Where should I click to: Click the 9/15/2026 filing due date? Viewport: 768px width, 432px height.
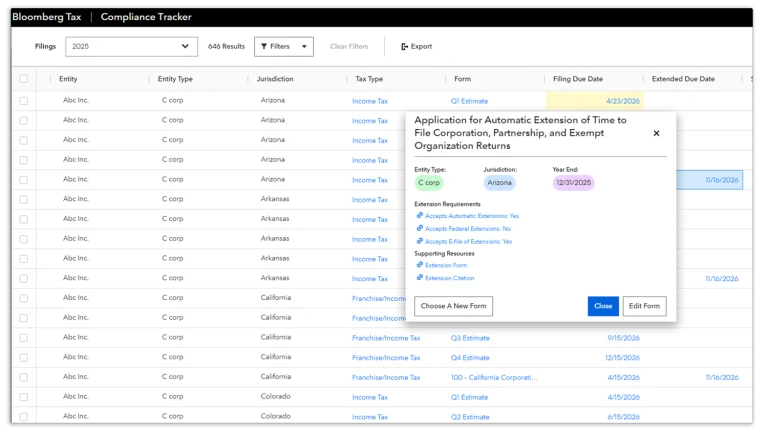coord(624,338)
